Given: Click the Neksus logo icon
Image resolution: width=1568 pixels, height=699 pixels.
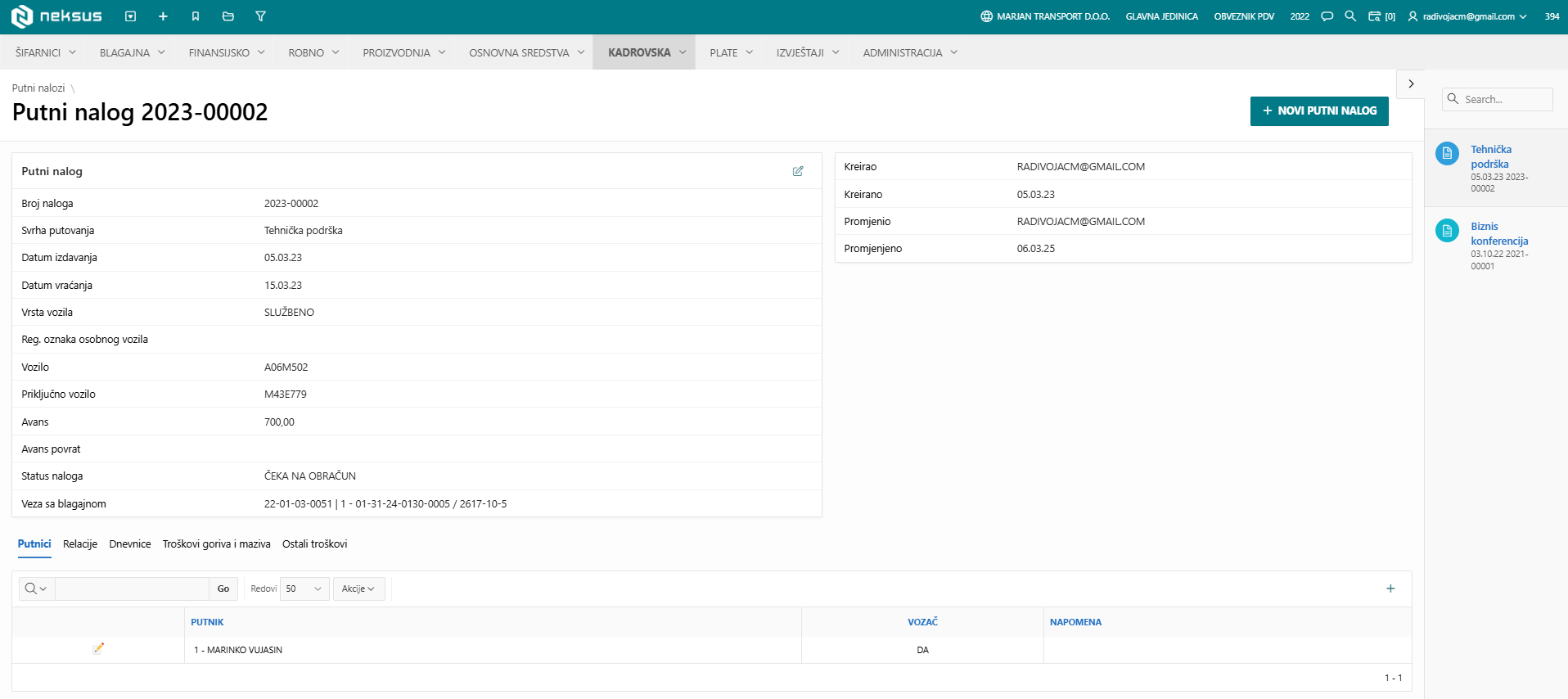Looking at the screenshot, I should tap(22, 16).
